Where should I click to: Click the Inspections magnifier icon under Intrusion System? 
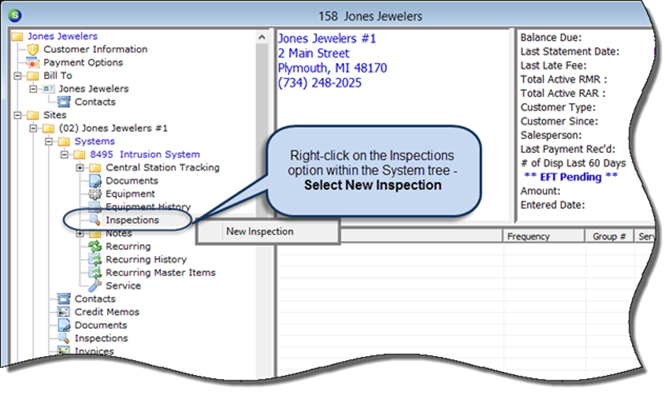(95, 220)
